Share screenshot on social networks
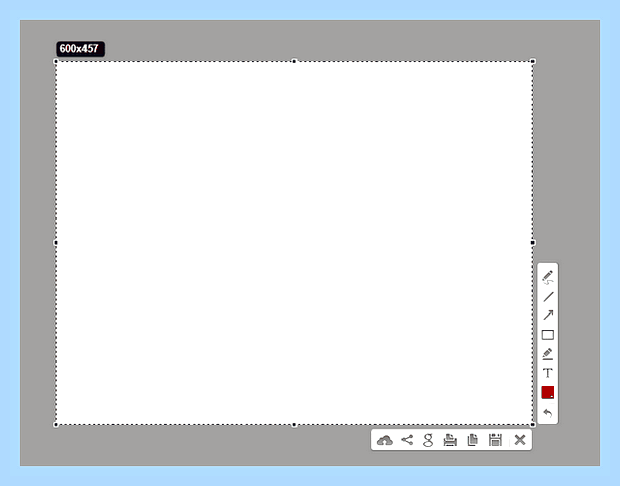Screen dimensions: 620x486 pos(407,440)
